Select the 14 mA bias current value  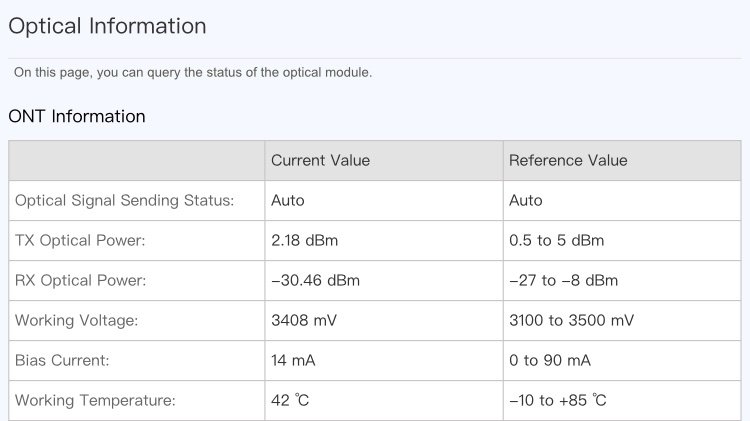click(293, 360)
